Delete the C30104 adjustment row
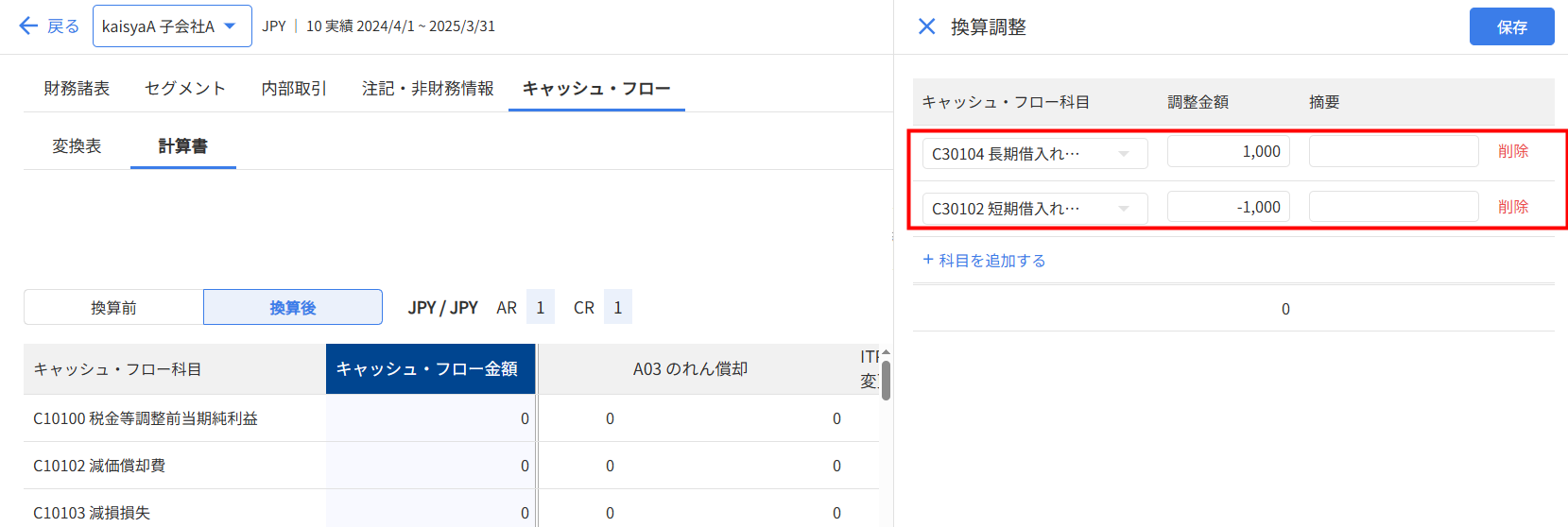The height and width of the screenshot is (527, 1568). pyautogui.click(x=1512, y=151)
